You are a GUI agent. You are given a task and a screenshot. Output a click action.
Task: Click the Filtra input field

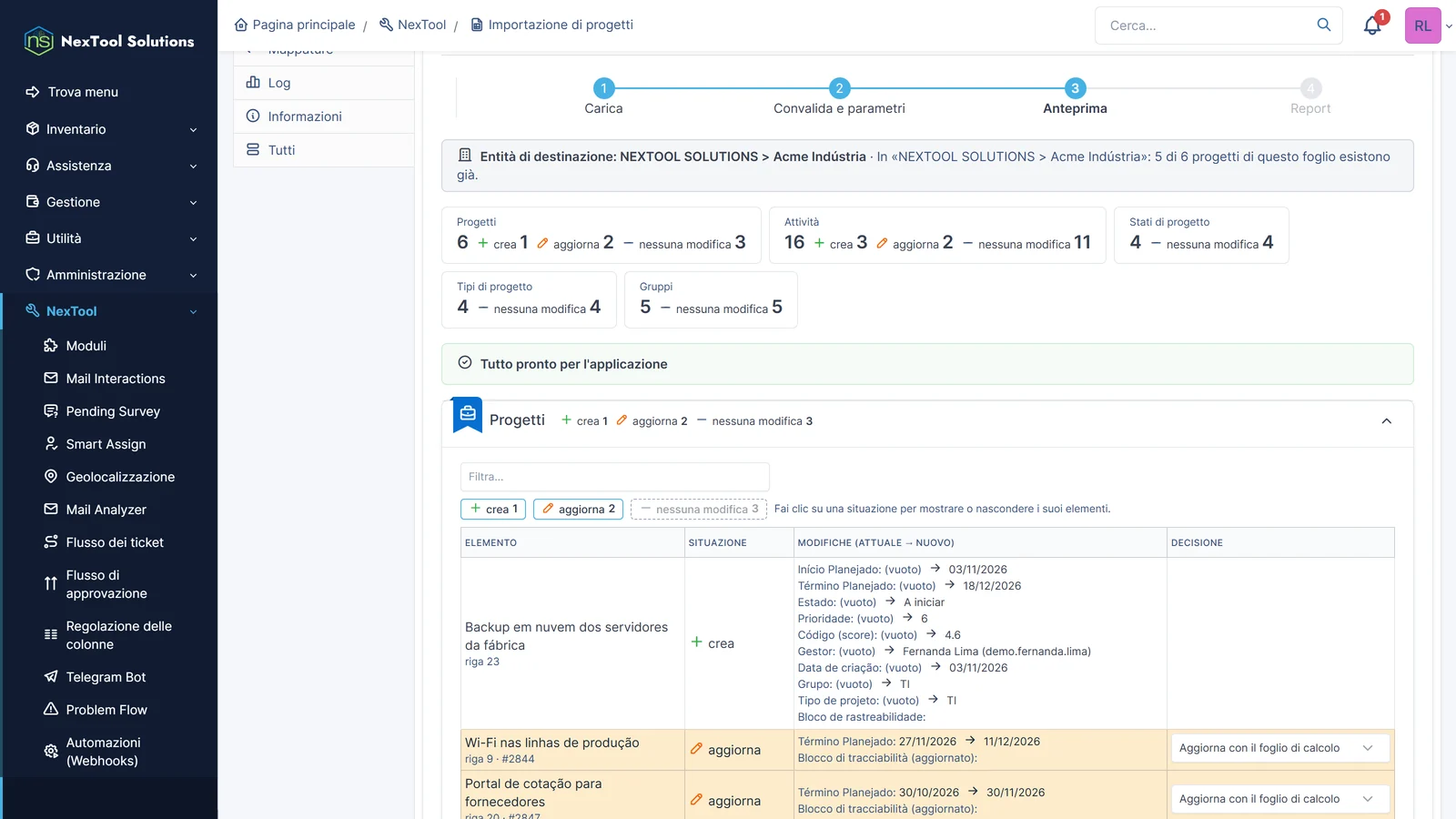pos(615,477)
